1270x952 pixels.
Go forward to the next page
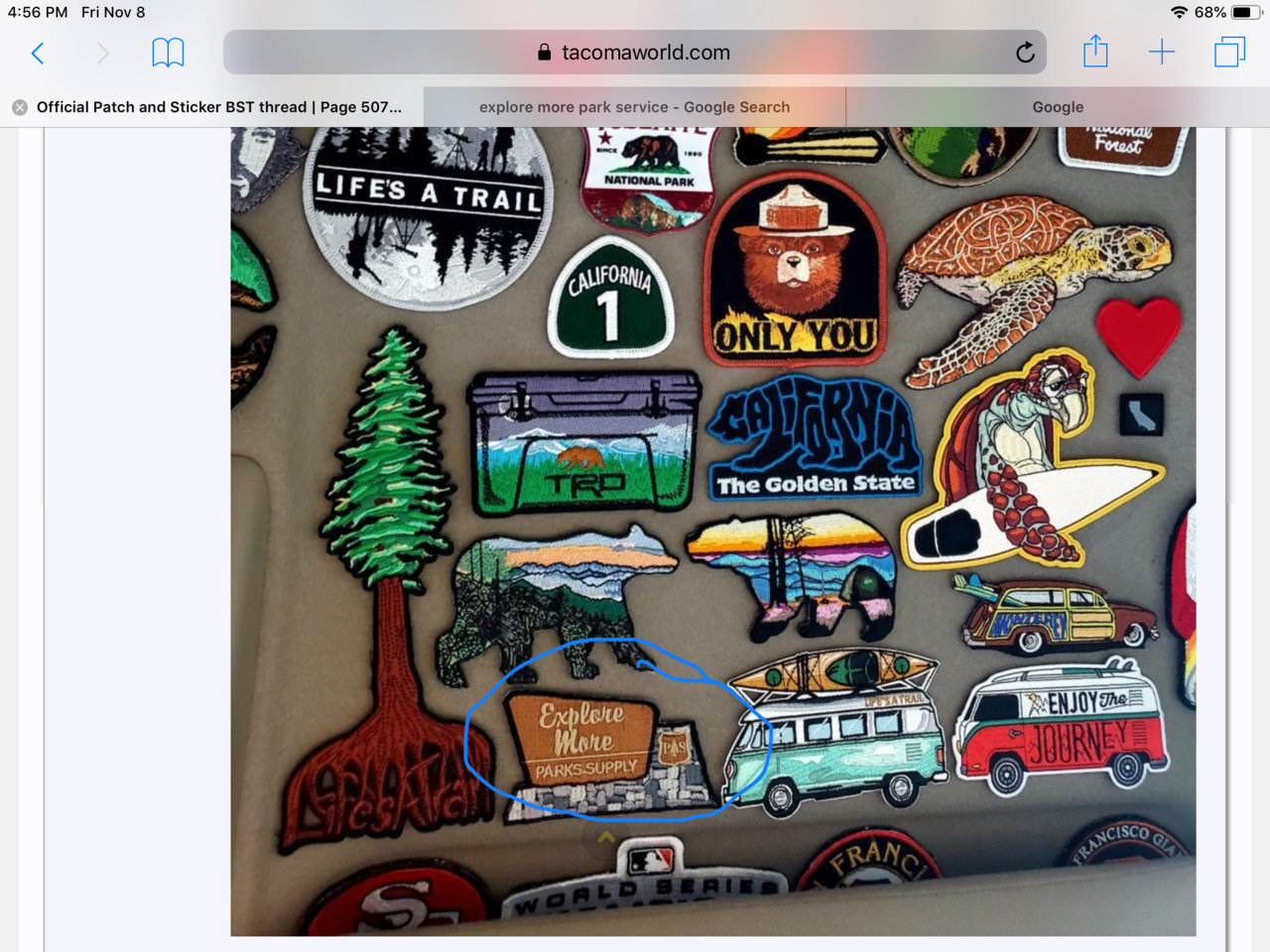[x=102, y=53]
